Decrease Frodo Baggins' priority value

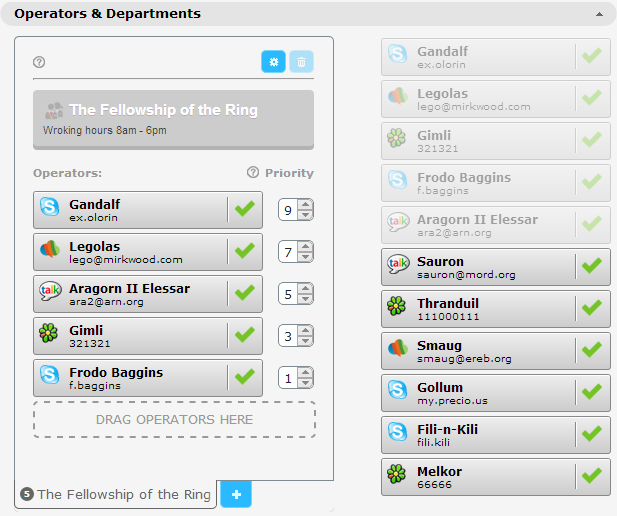tap(306, 383)
